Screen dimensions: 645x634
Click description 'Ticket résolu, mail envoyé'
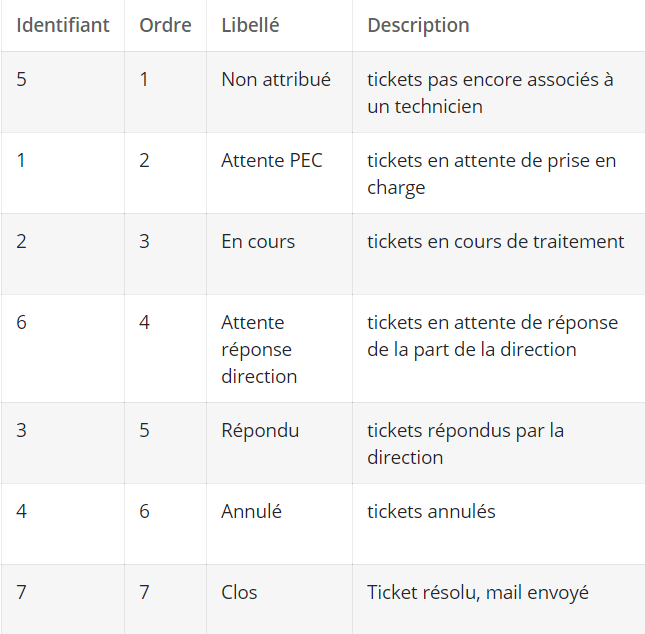(478, 593)
